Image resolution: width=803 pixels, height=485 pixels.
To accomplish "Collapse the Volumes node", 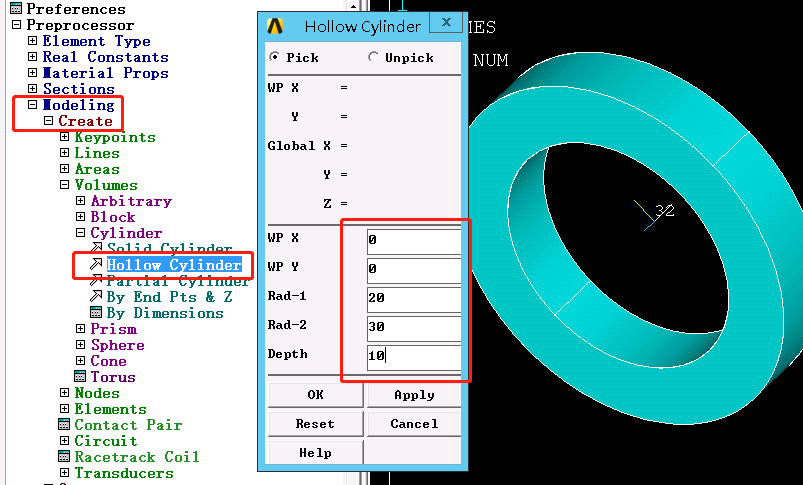I will (x=64, y=184).
